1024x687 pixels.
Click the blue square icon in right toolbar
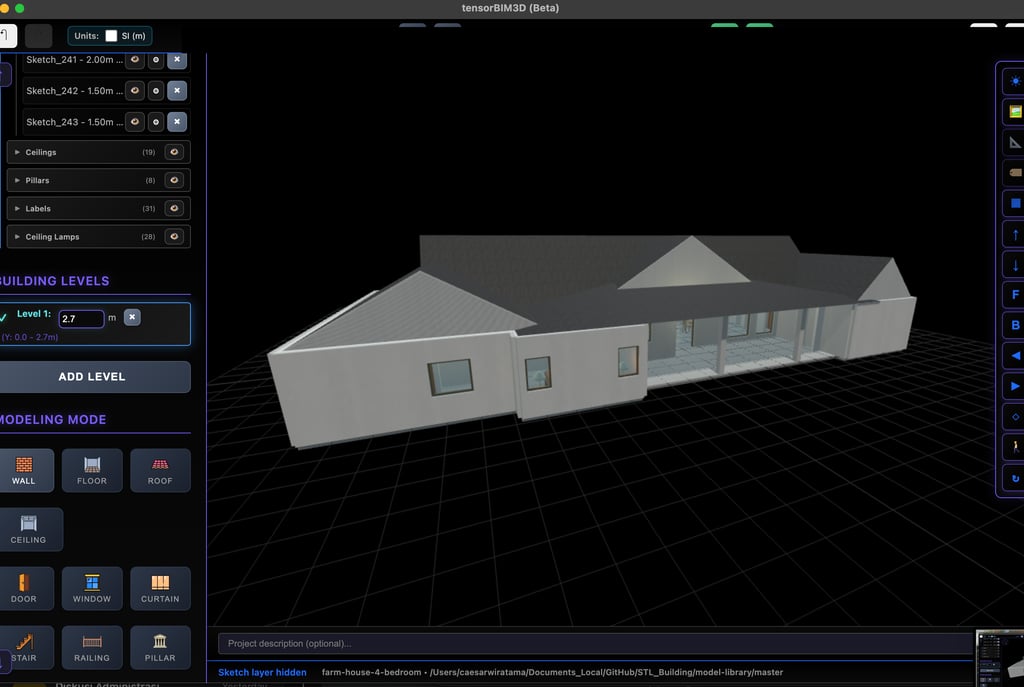[1014, 203]
